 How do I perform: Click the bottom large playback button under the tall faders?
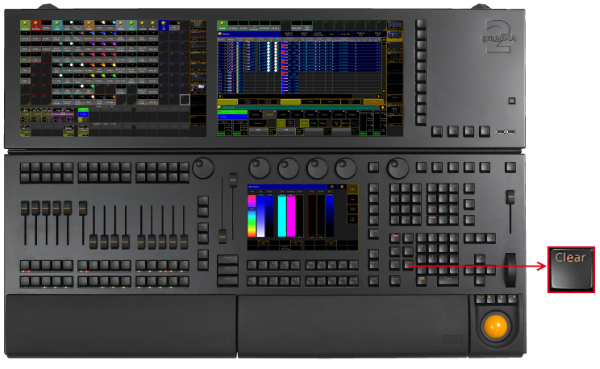[x=228, y=281]
